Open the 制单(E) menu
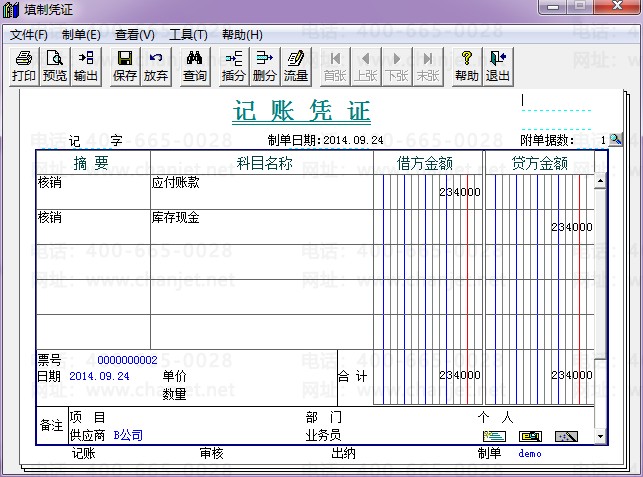The width and height of the screenshot is (643, 477). pos(81,35)
